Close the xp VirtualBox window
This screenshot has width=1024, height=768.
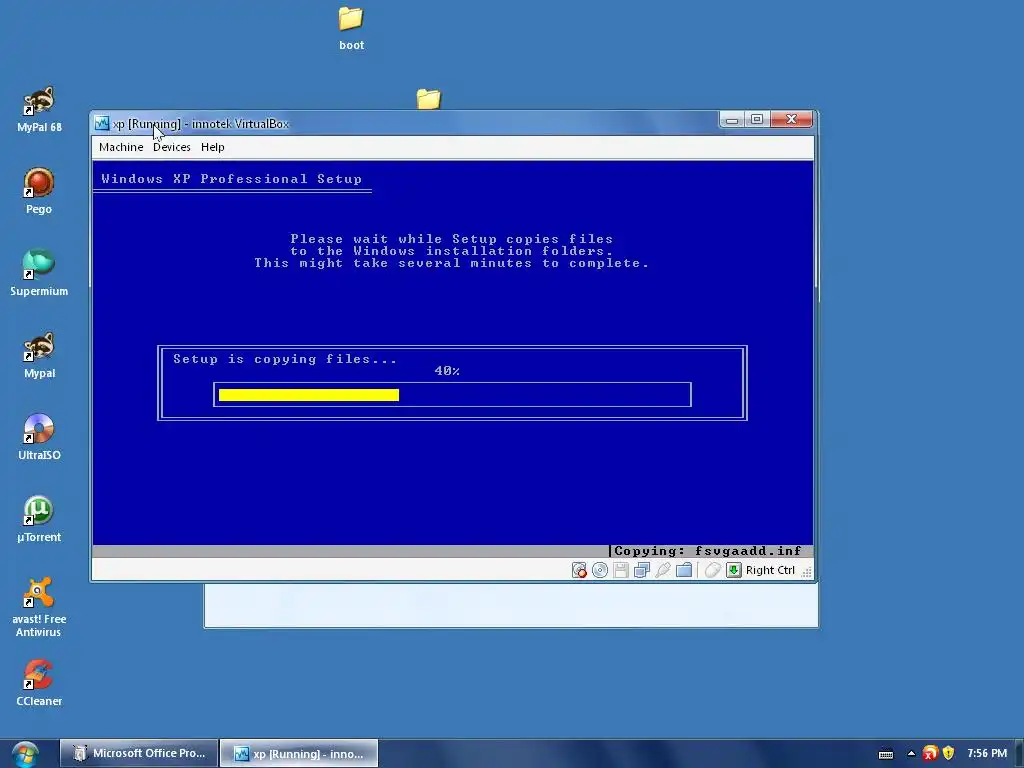pos(792,120)
